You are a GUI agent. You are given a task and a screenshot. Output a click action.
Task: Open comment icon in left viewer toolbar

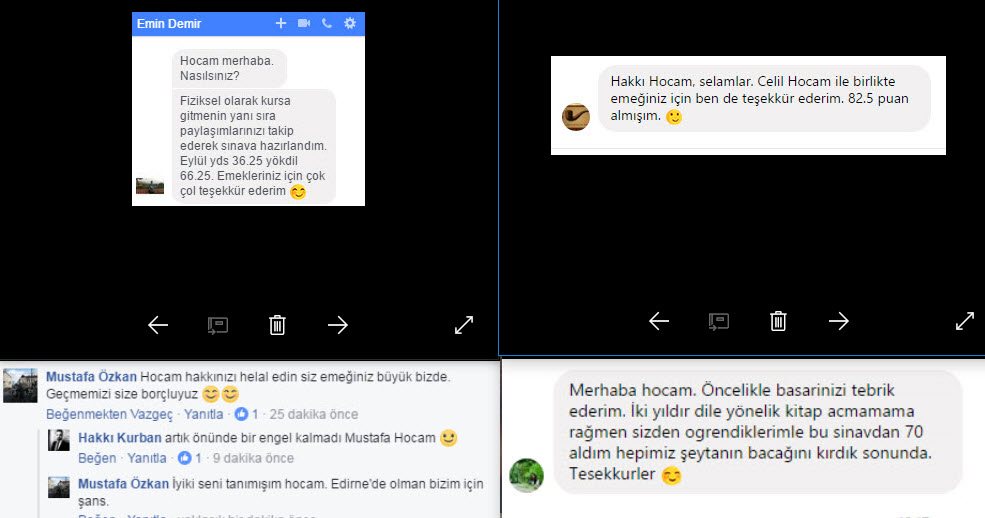(217, 325)
